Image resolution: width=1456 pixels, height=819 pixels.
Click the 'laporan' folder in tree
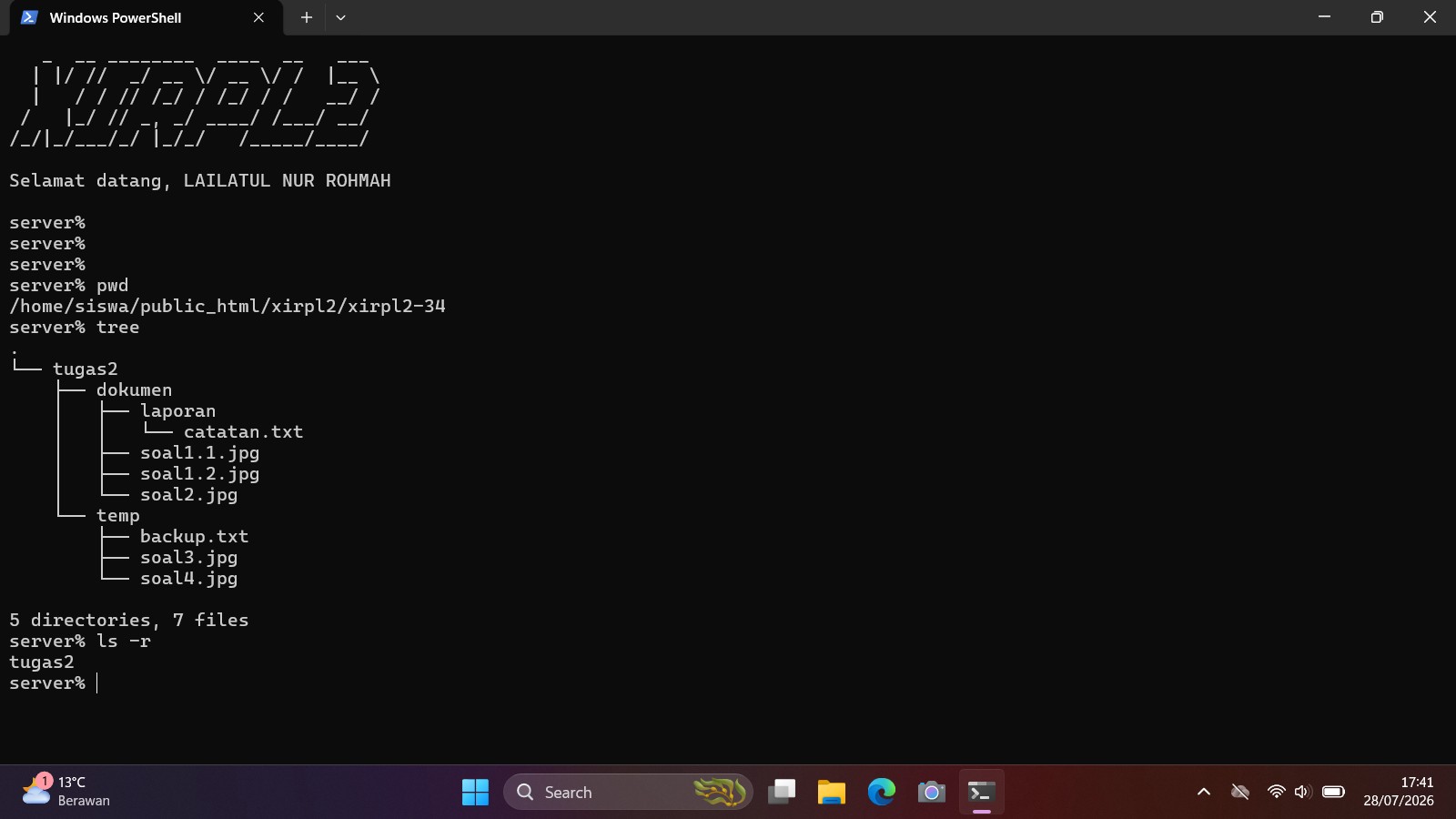(178, 411)
